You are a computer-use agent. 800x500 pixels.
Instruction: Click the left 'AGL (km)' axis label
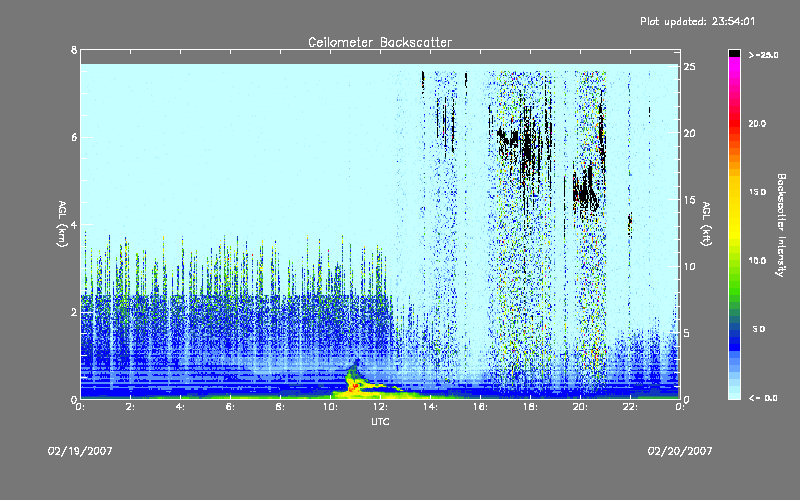[x=62, y=224]
